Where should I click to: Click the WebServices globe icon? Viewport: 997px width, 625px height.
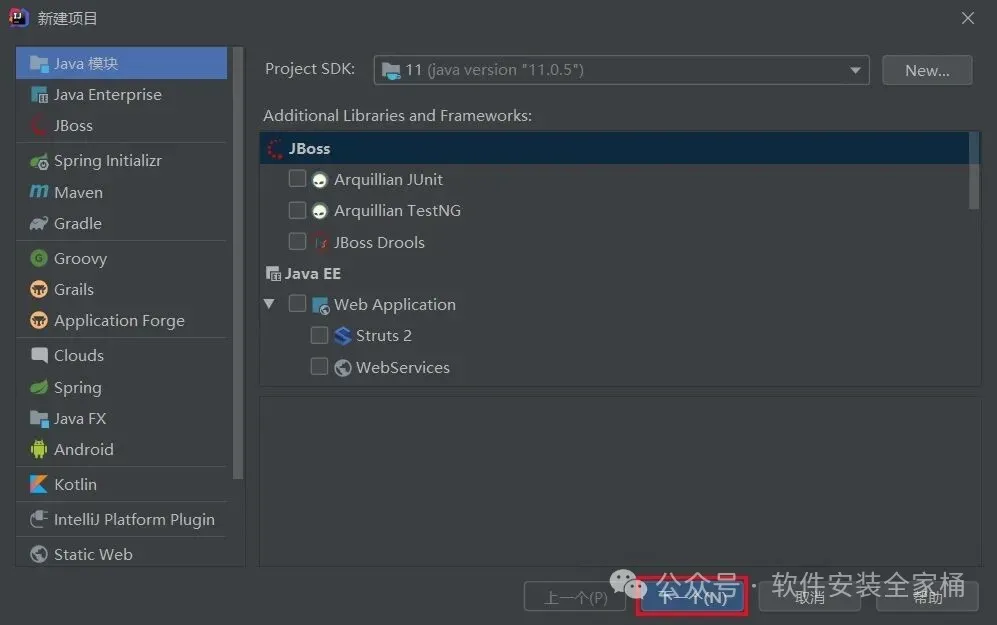pyautogui.click(x=343, y=367)
